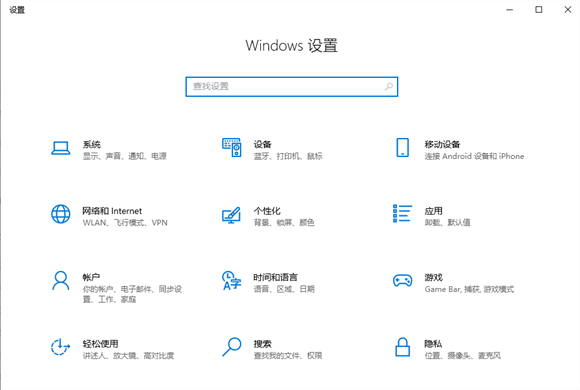Open the 轻松使用 settings category

pyautogui.click(x=101, y=343)
